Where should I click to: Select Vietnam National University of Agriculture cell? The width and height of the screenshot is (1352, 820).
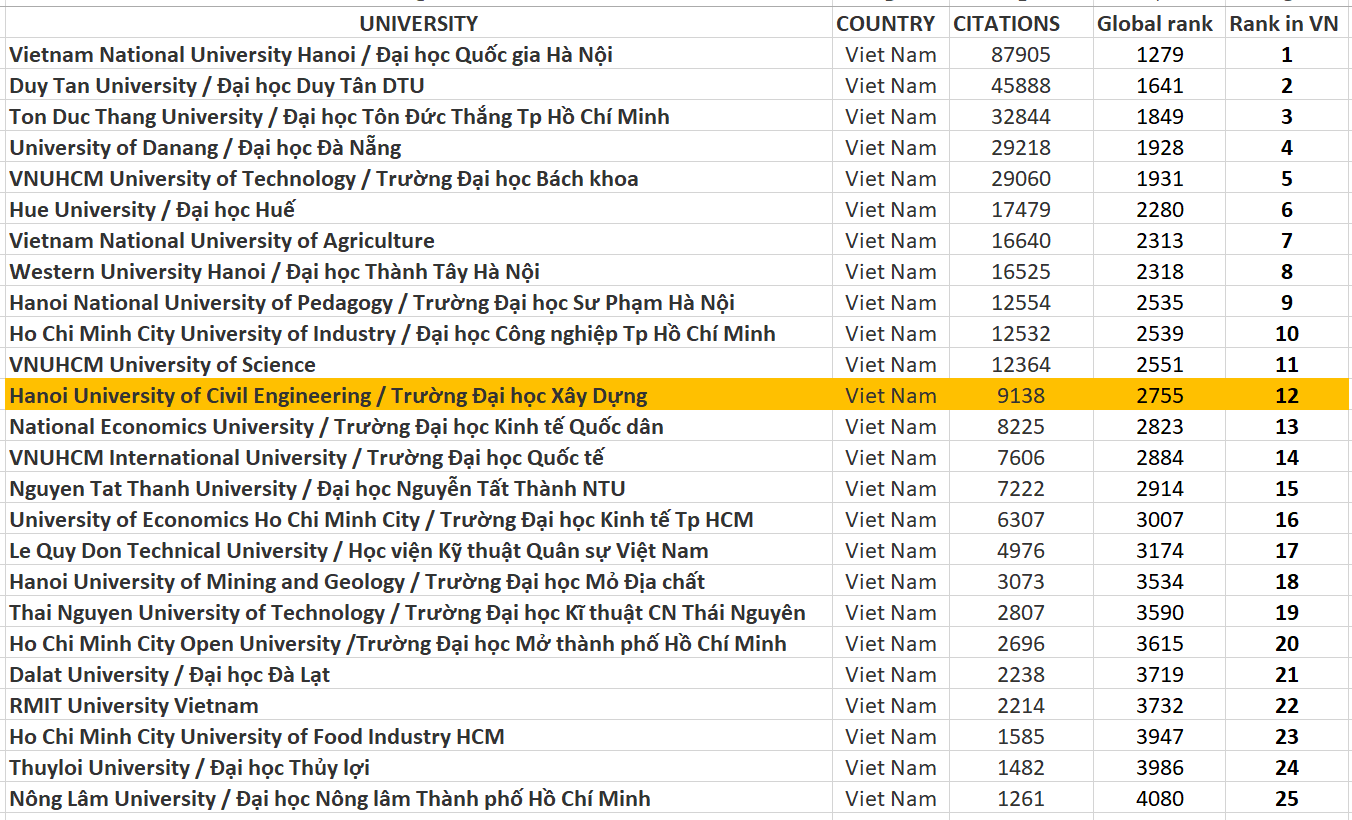(418, 240)
